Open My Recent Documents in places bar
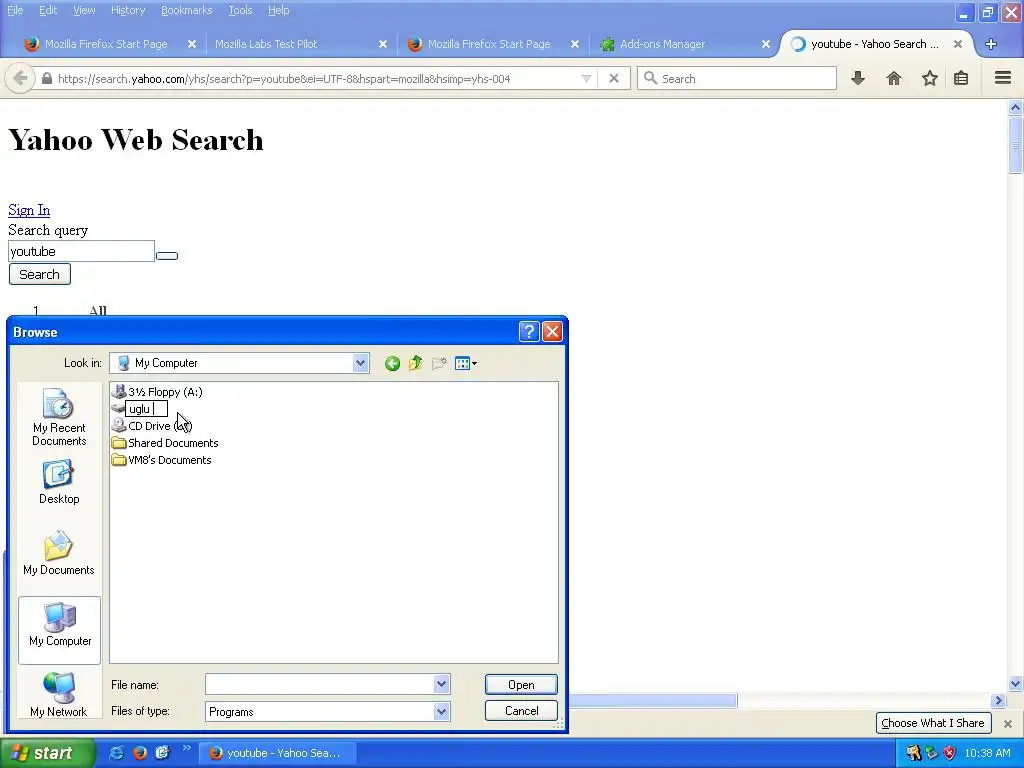This screenshot has width=1024, height=768. click(59, 417)
